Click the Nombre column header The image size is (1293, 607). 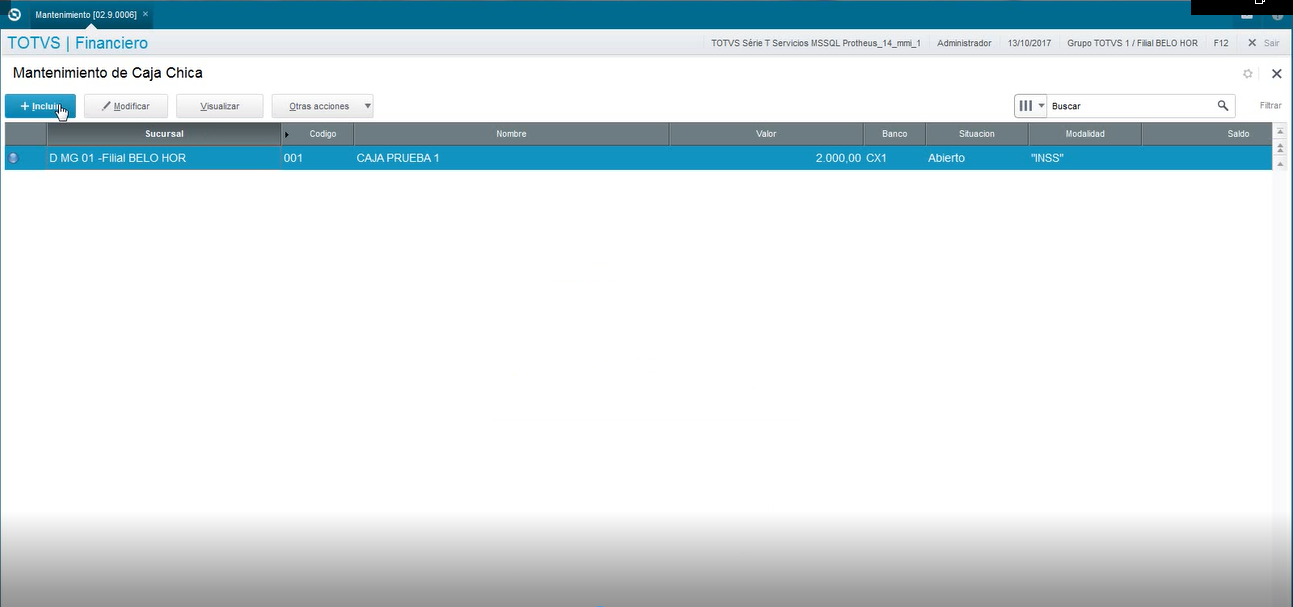(511, 134)
